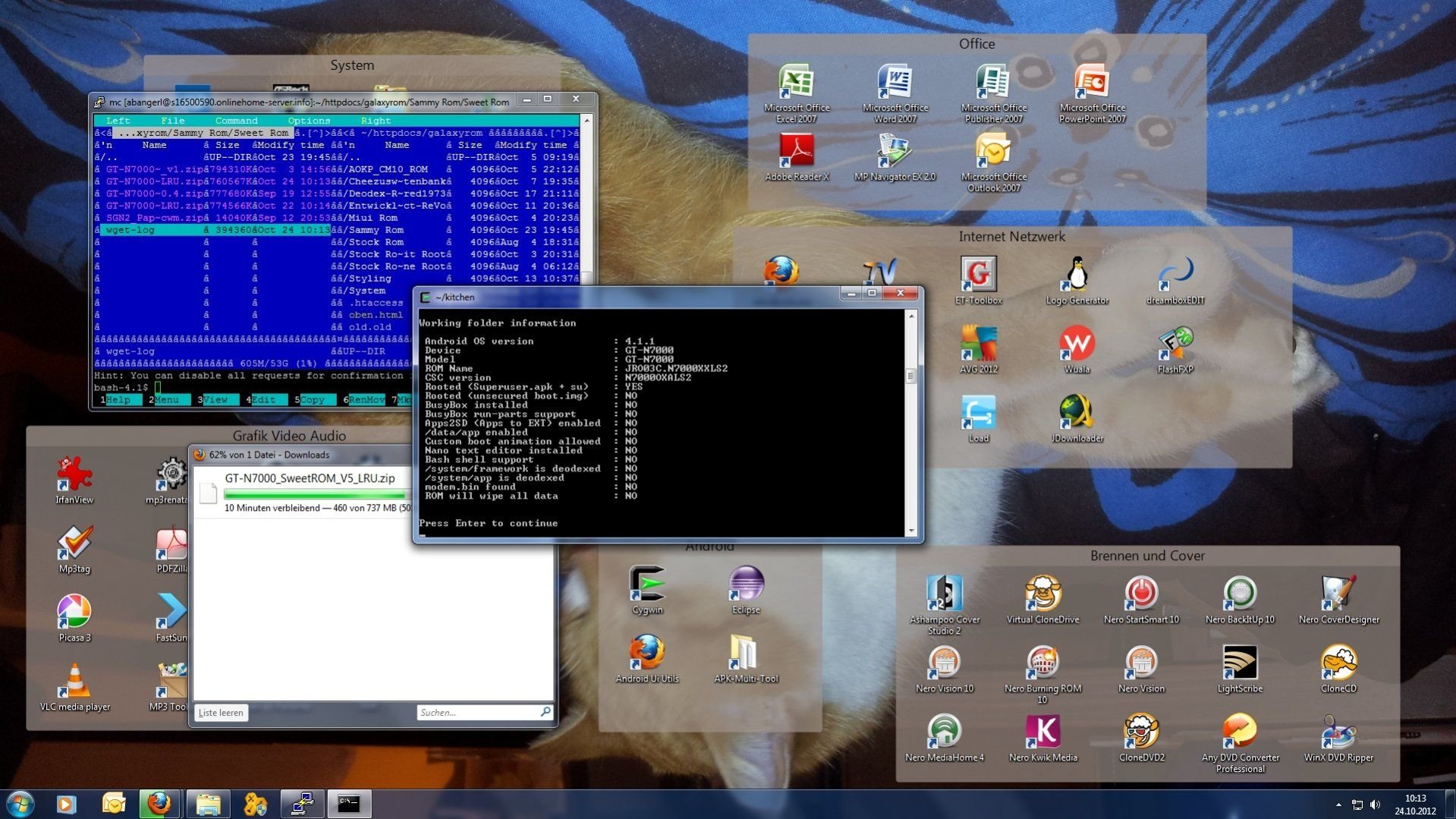Open Cygwin shortcut in Android group
Image resolution: width=1456 pixels, height=819 pixels.
(647, 590)
